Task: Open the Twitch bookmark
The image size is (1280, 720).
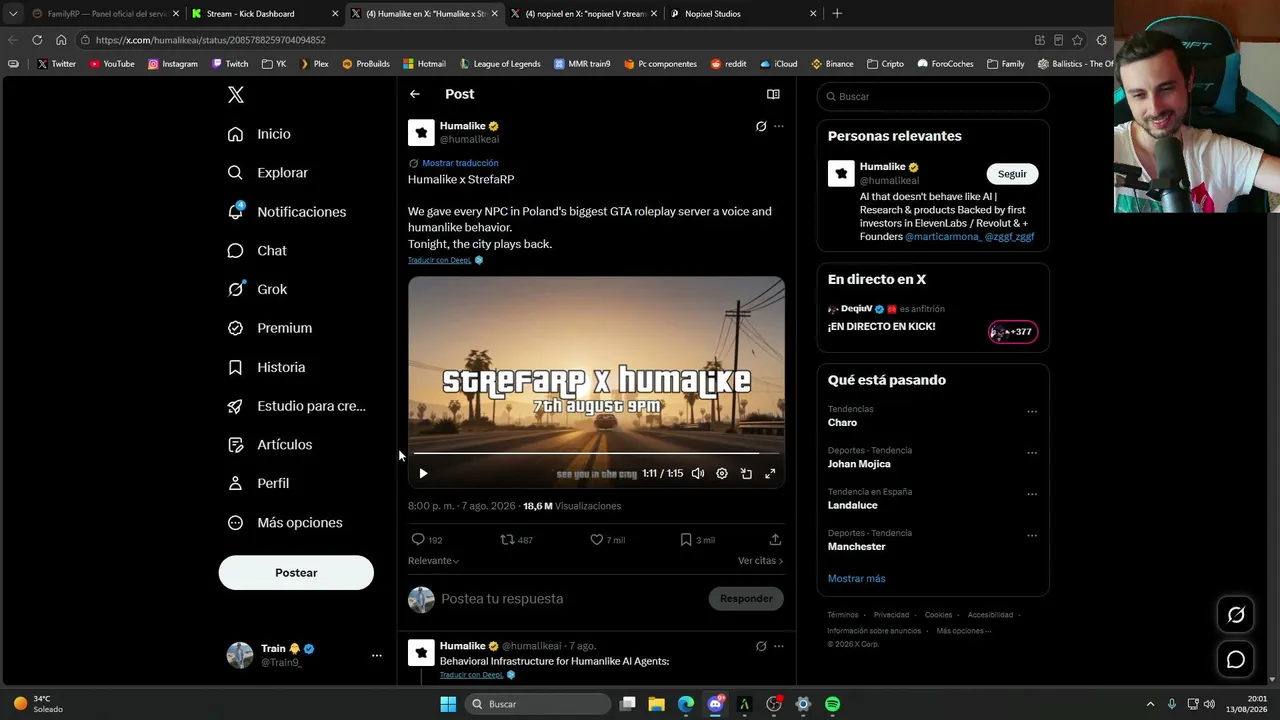Action: pos(230,64)
